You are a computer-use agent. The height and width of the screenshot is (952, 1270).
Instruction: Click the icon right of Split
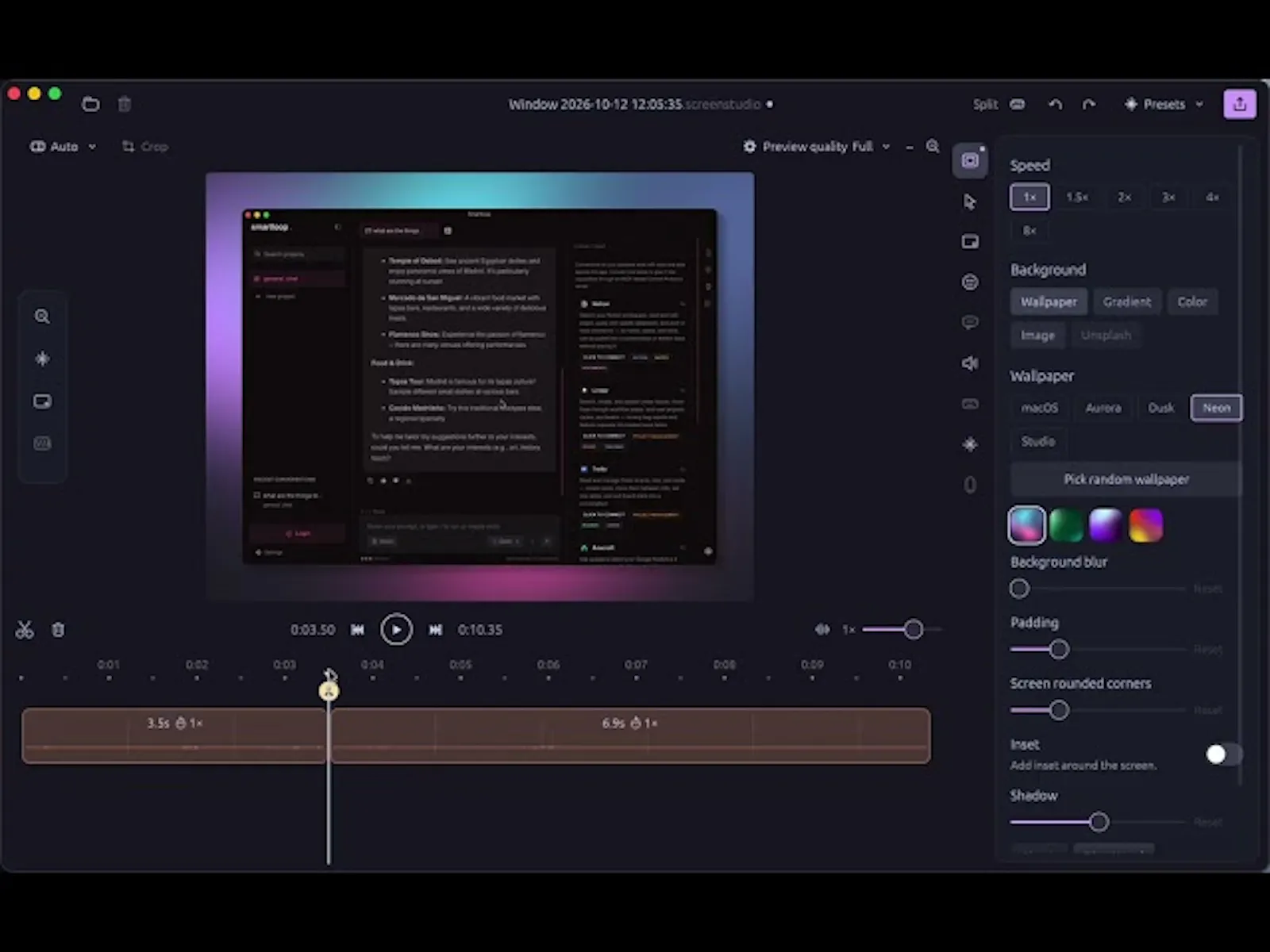tap(1018, 104)
